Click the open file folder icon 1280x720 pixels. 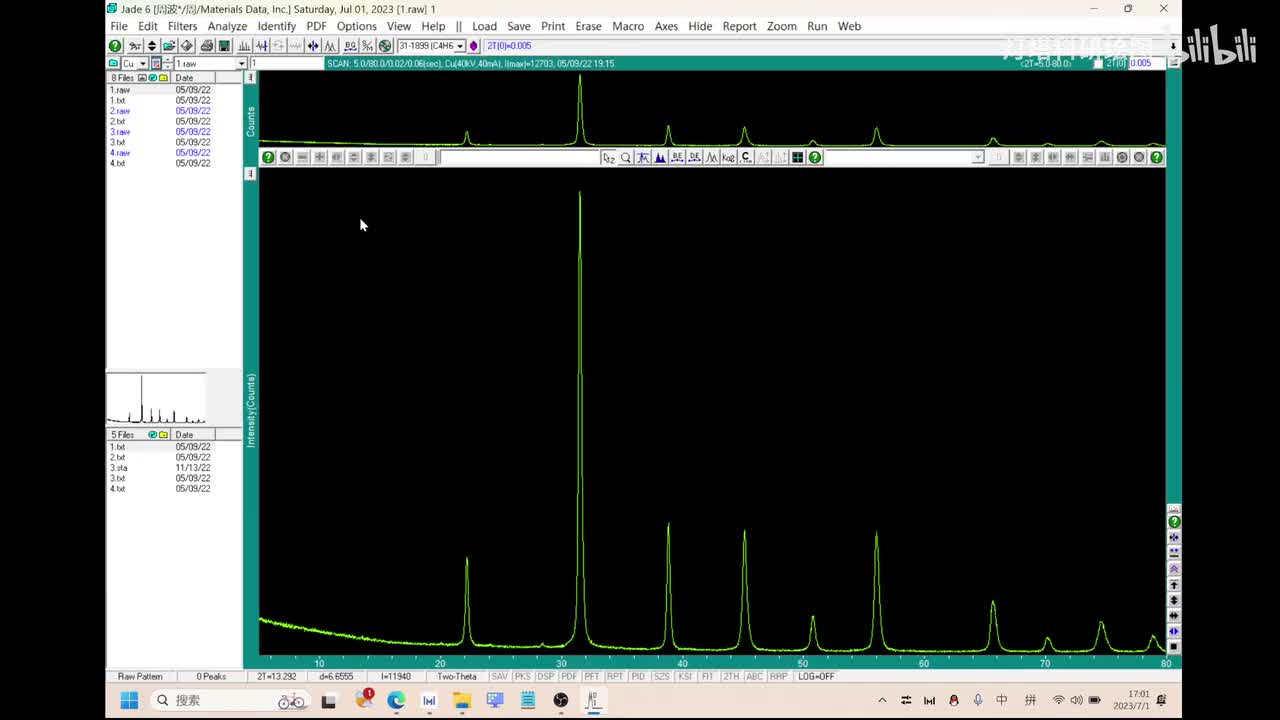pyautogui.click(x=169, y=46)
